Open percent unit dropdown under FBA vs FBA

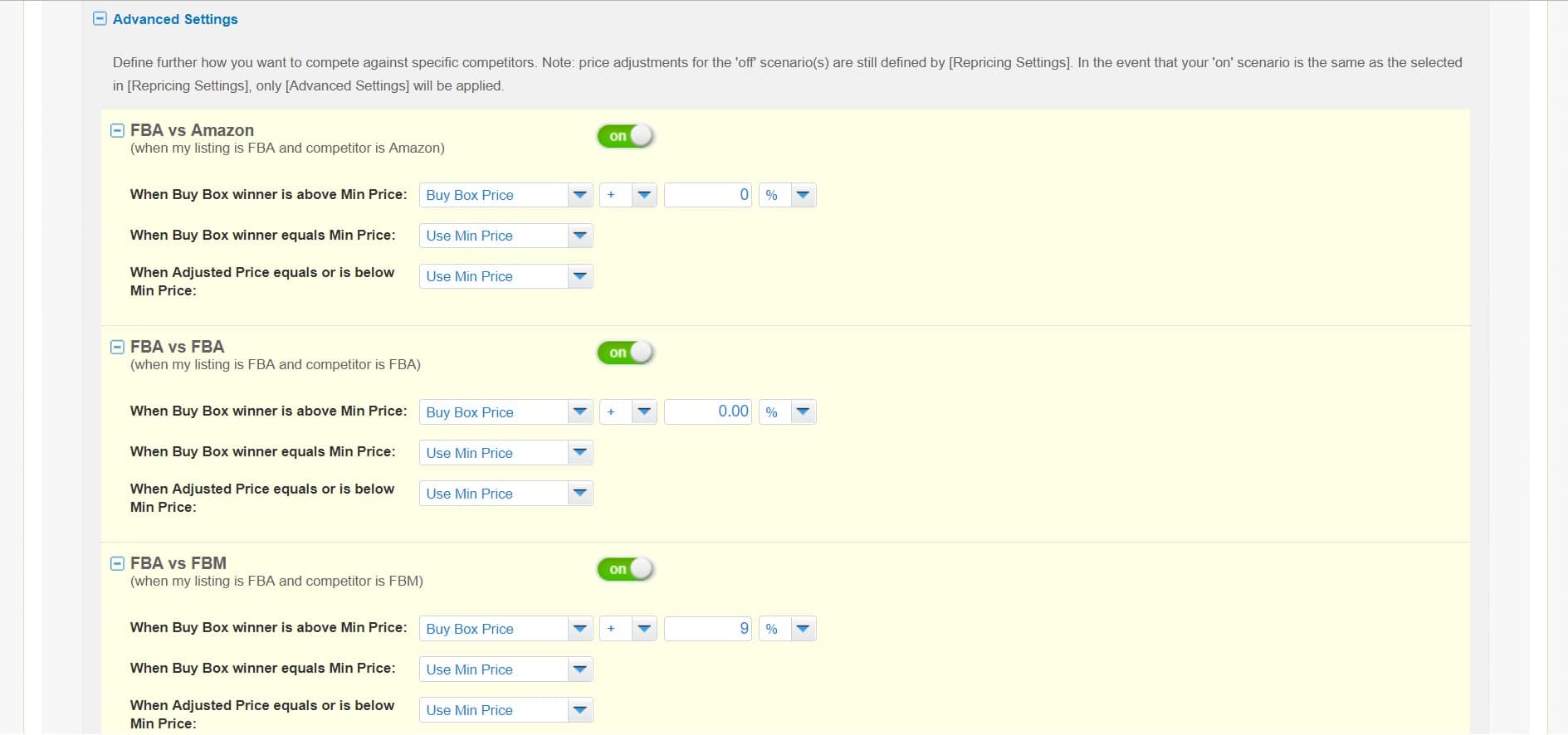point(787,411)
